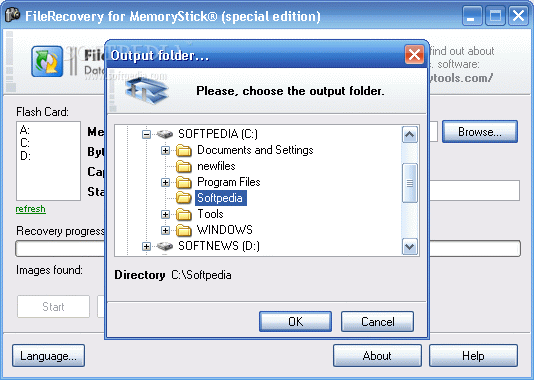Select the SOFTNEWS (D:) drive label
Screen dimensions: 534x380
(219, 246)
